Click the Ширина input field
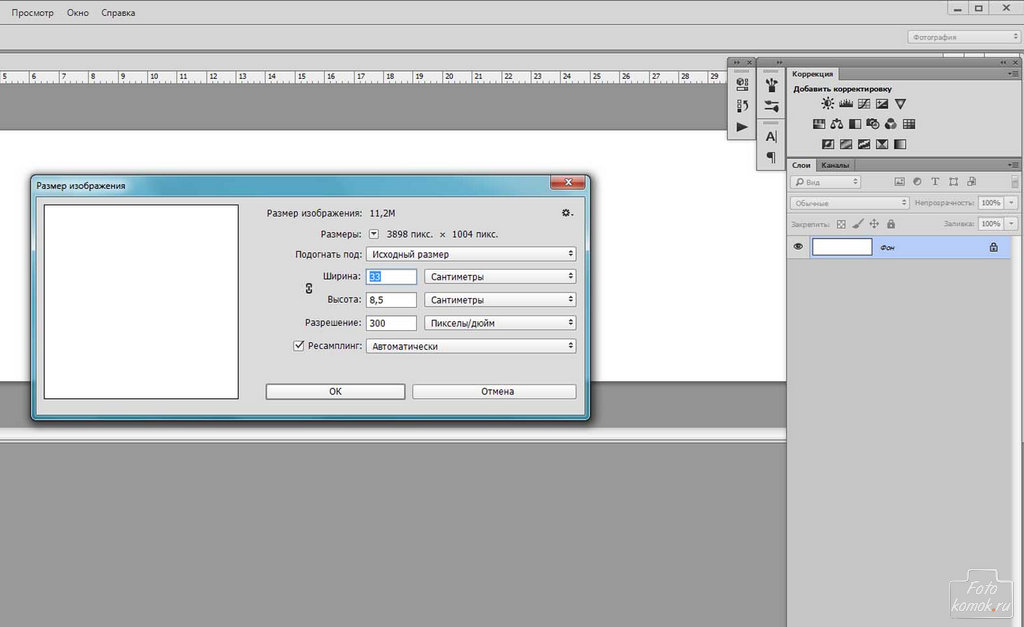Screen dimensions: 1024x627 coord(391,276)
